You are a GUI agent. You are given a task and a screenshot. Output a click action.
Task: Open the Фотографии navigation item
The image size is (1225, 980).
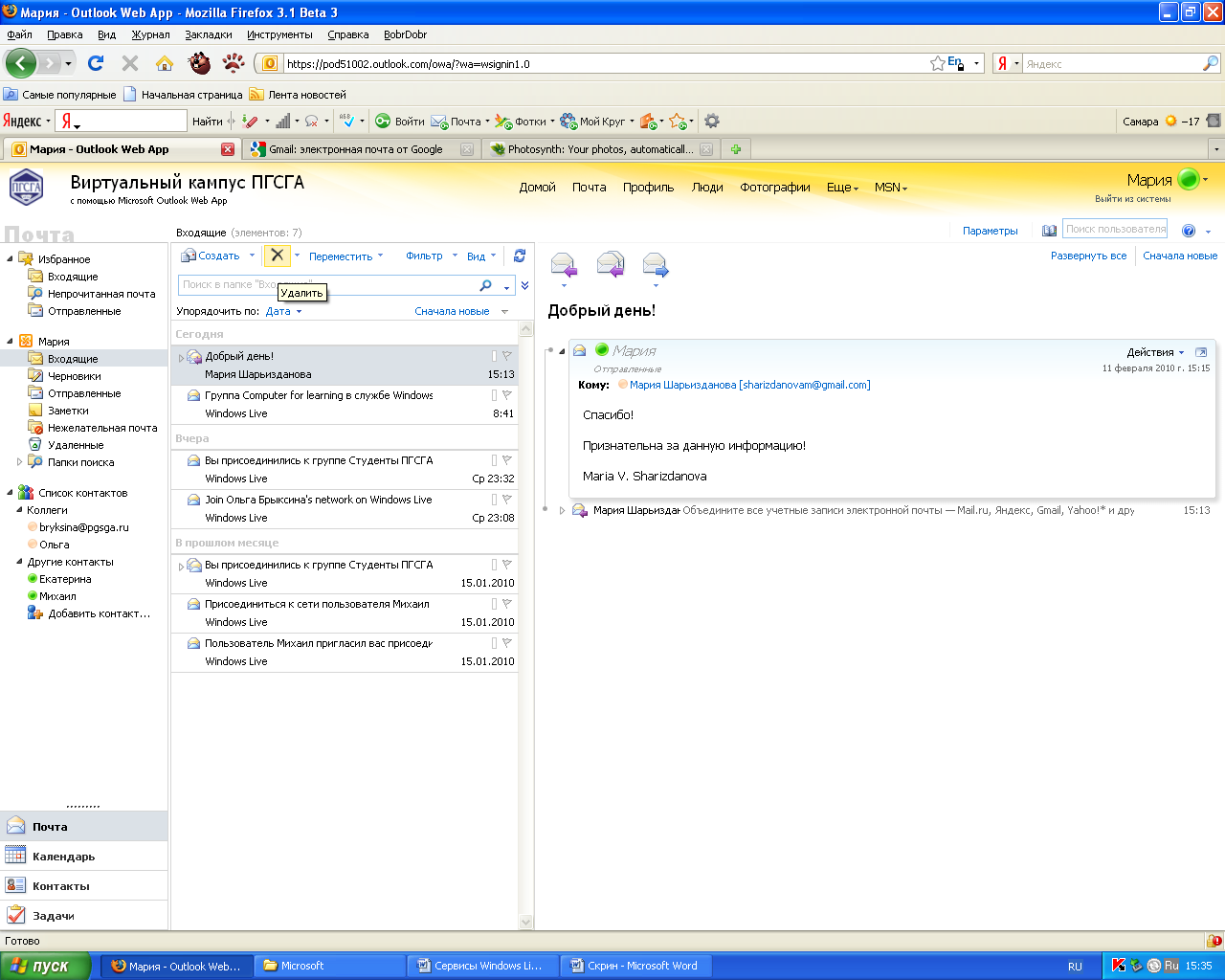tap(775, 188)
